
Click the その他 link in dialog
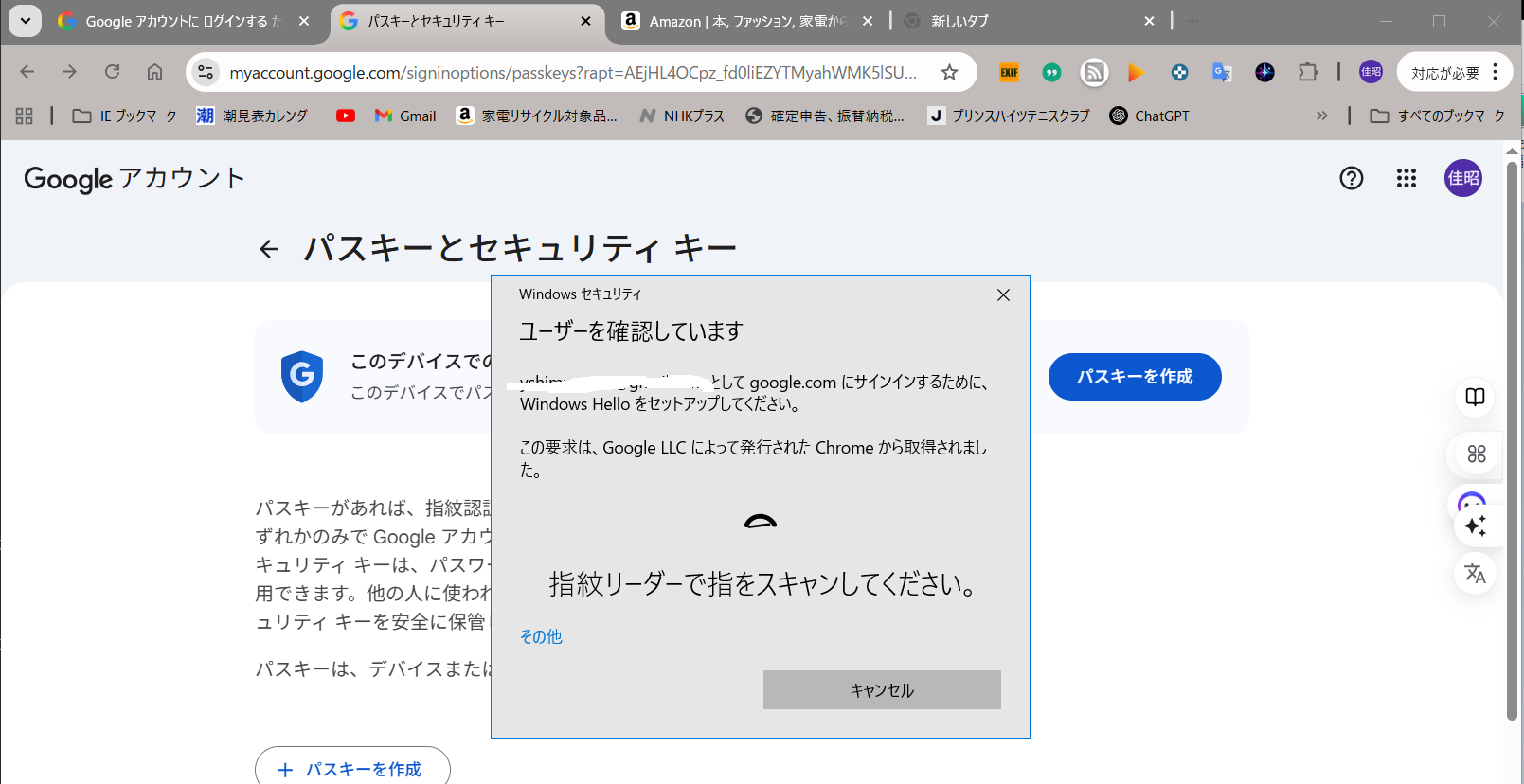[x=541, y=636]
